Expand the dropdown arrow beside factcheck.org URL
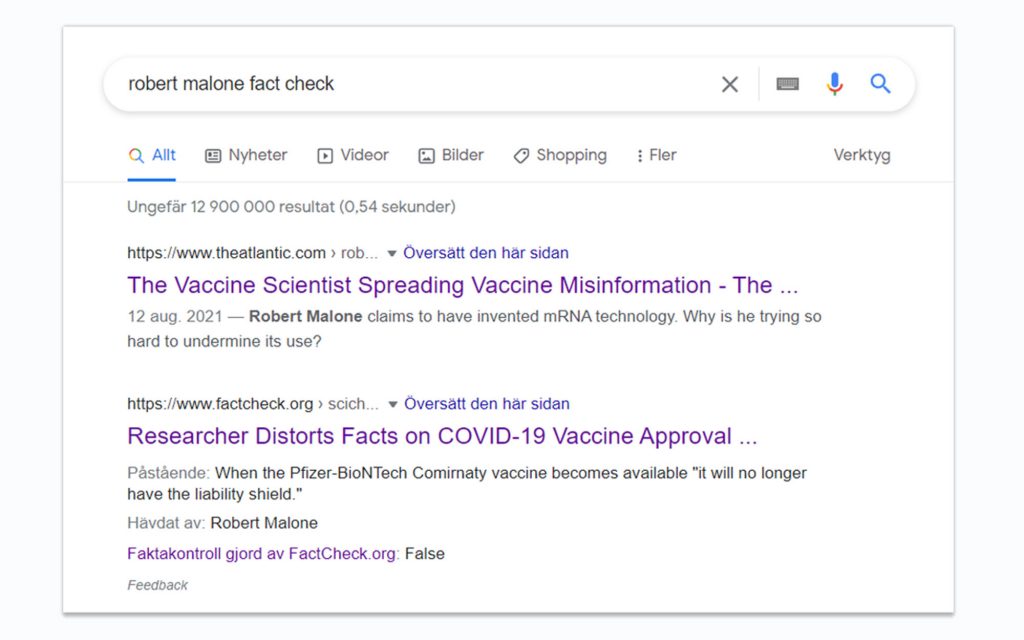The height and width of the screenshot is (640, 1024). [393, 404]
